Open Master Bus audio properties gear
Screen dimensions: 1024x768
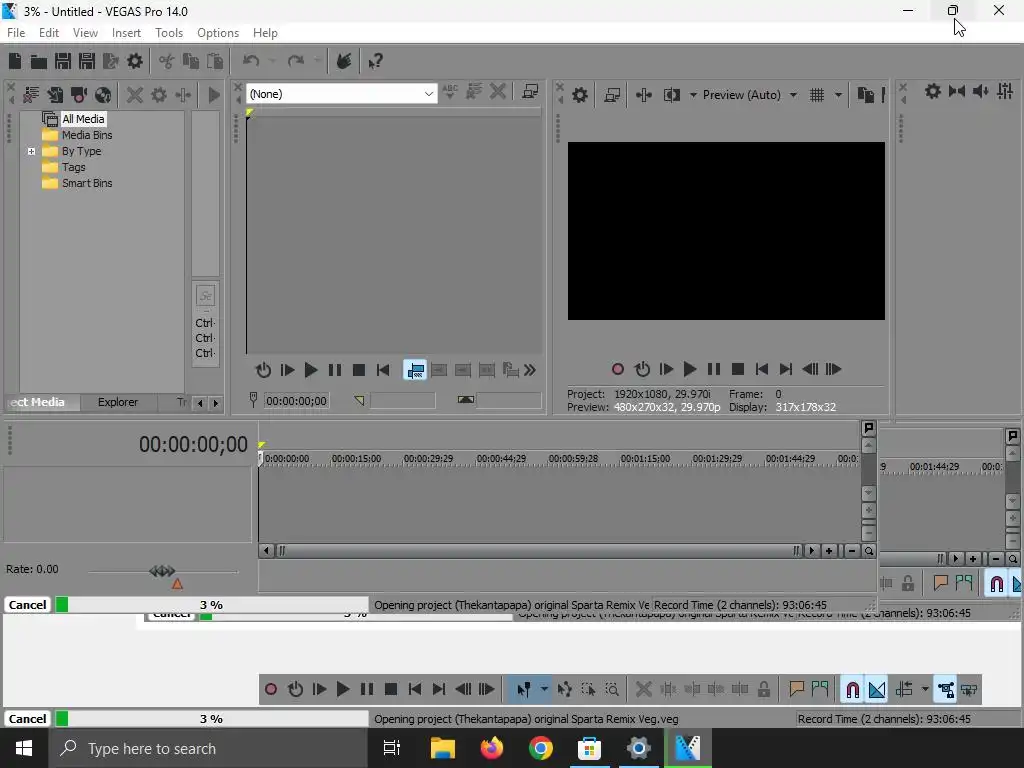click(933, 91)
